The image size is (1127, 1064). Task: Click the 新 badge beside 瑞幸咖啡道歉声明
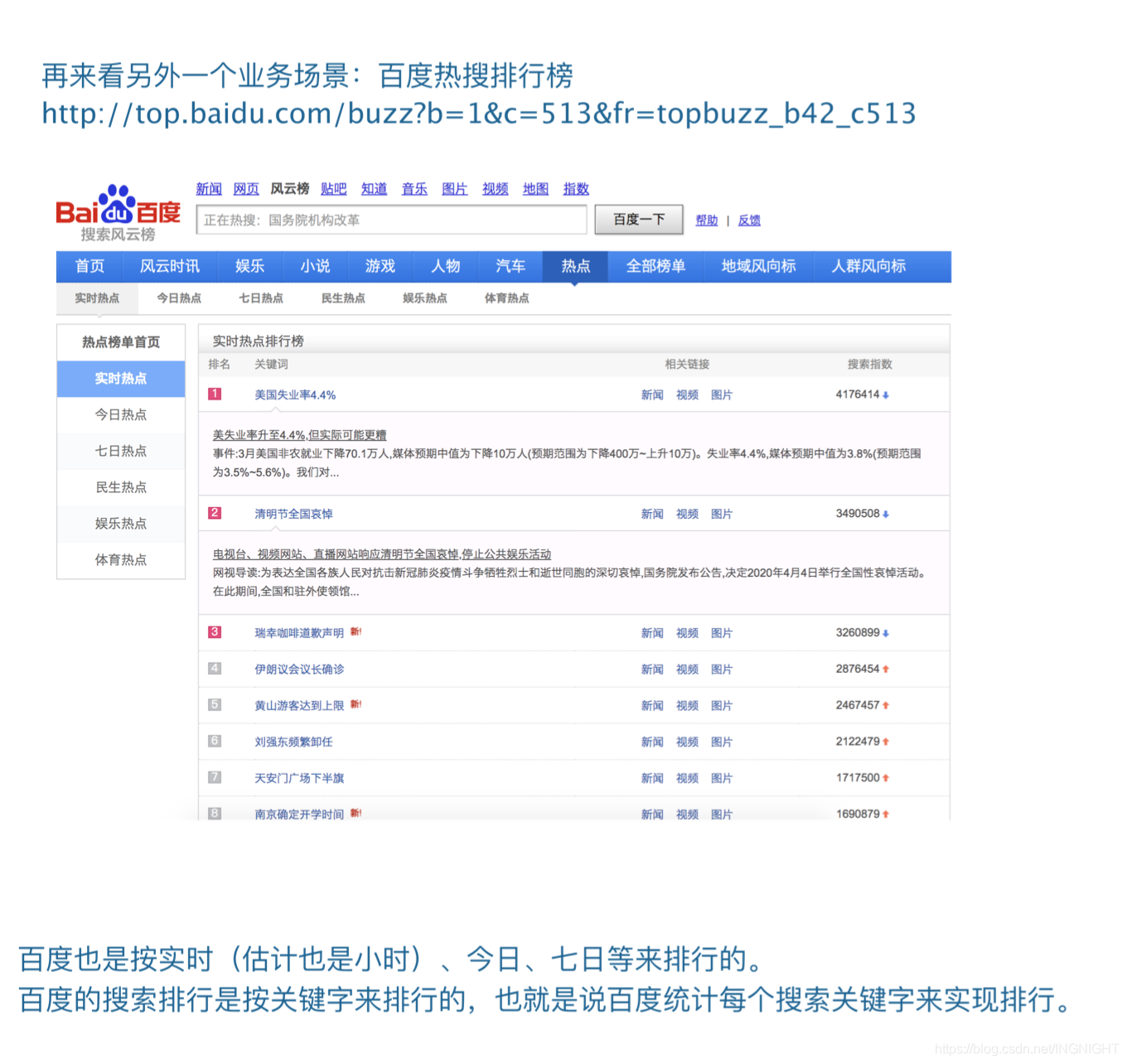click(x=356, y=631)
